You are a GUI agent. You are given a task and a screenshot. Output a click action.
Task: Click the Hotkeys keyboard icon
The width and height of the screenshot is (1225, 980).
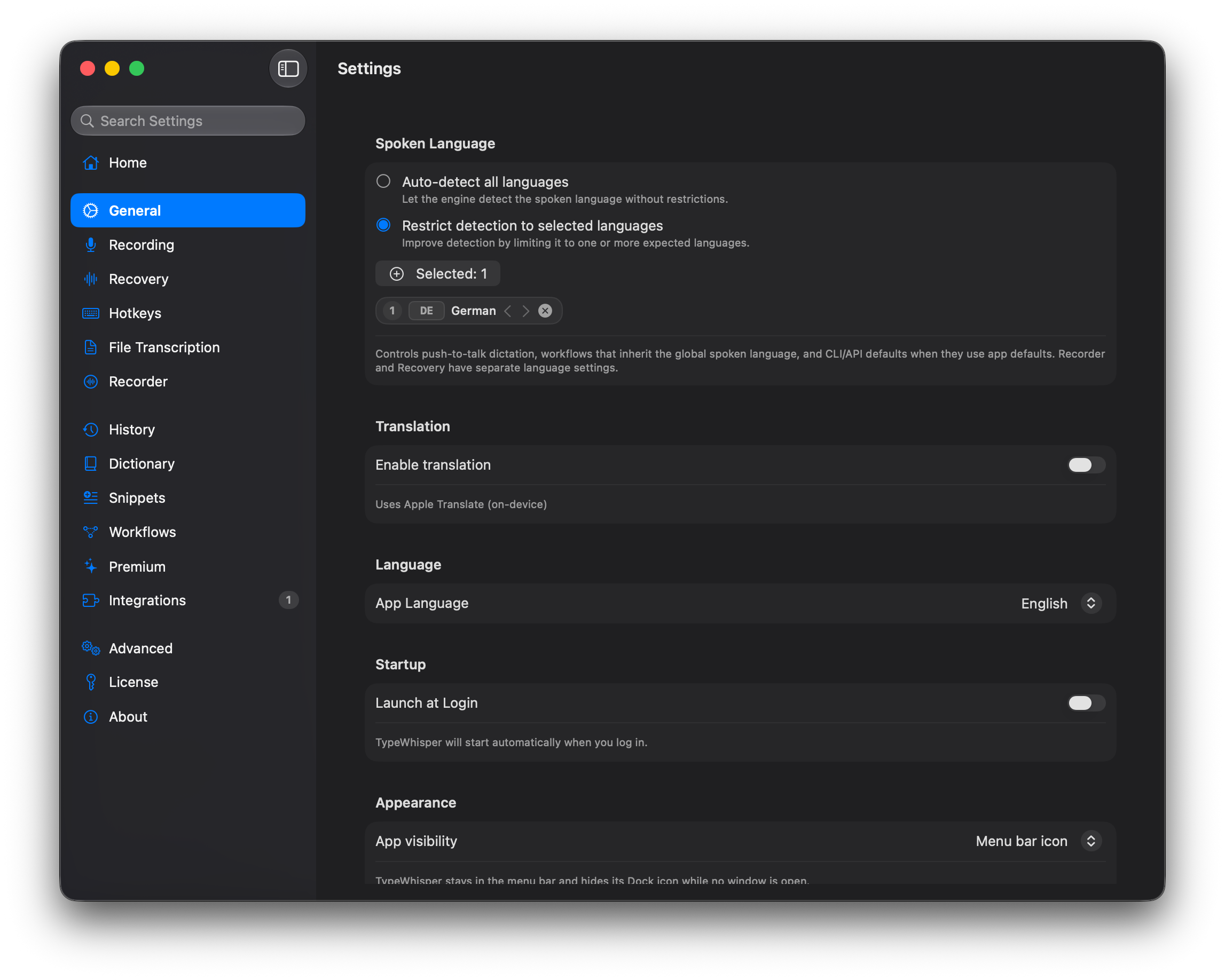click(x=91, y=313)
